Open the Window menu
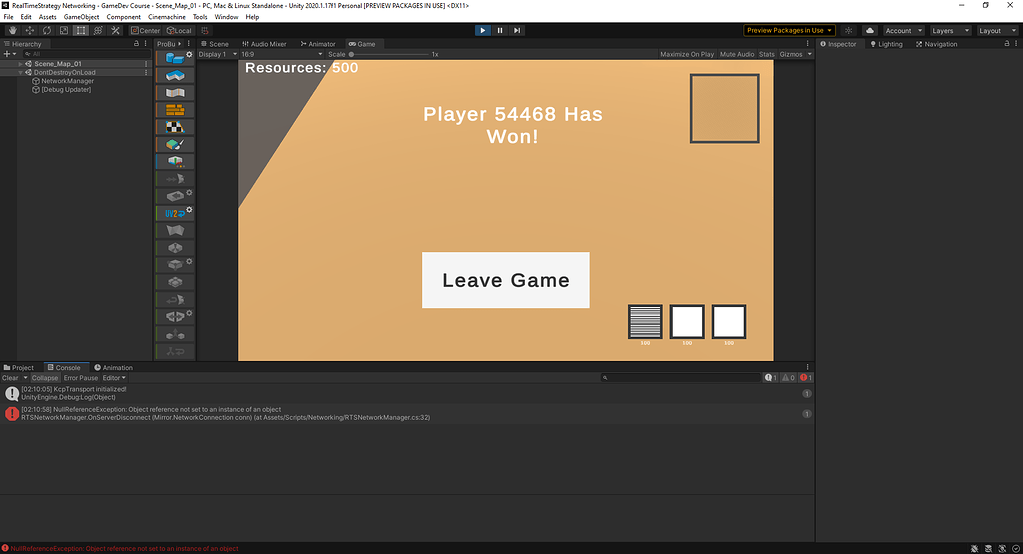The height and width of the screenshot is (554, 1023). point(226,17)
